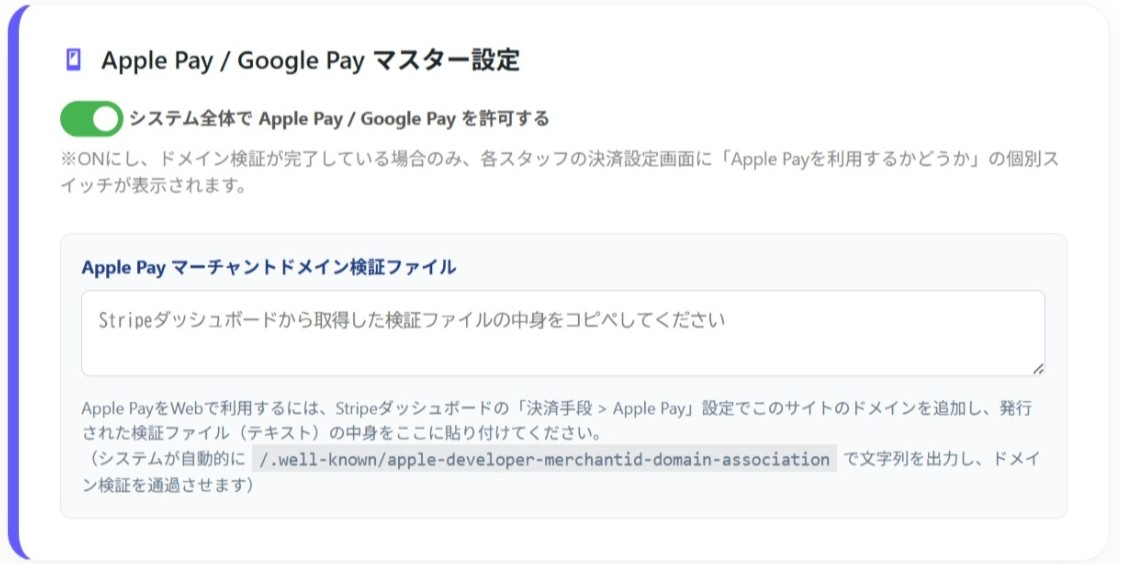
Task: Click the textarea resize grip handle
Action: click(x=1038, y=369)
